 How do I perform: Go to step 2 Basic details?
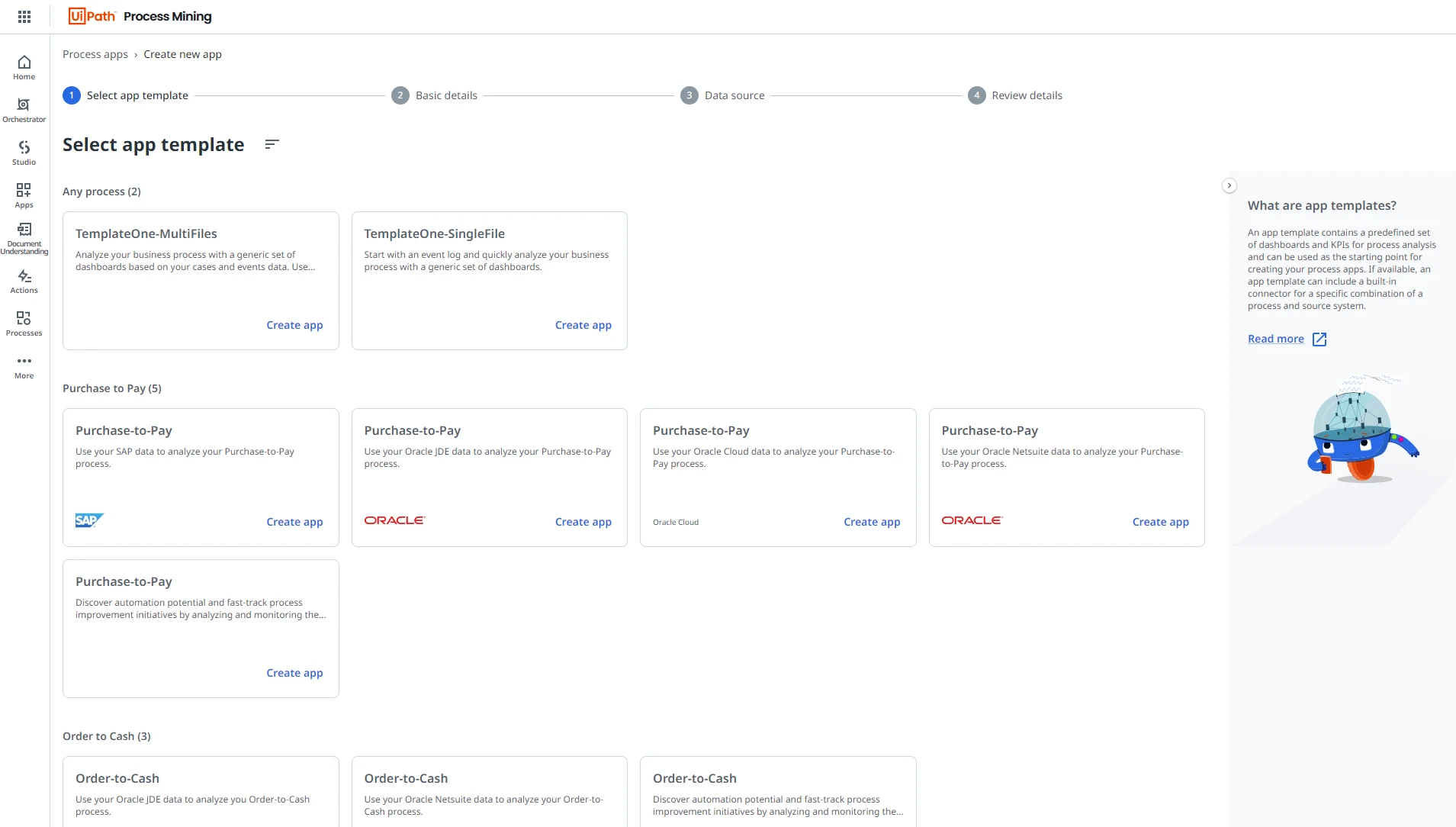tap(435, 95)
